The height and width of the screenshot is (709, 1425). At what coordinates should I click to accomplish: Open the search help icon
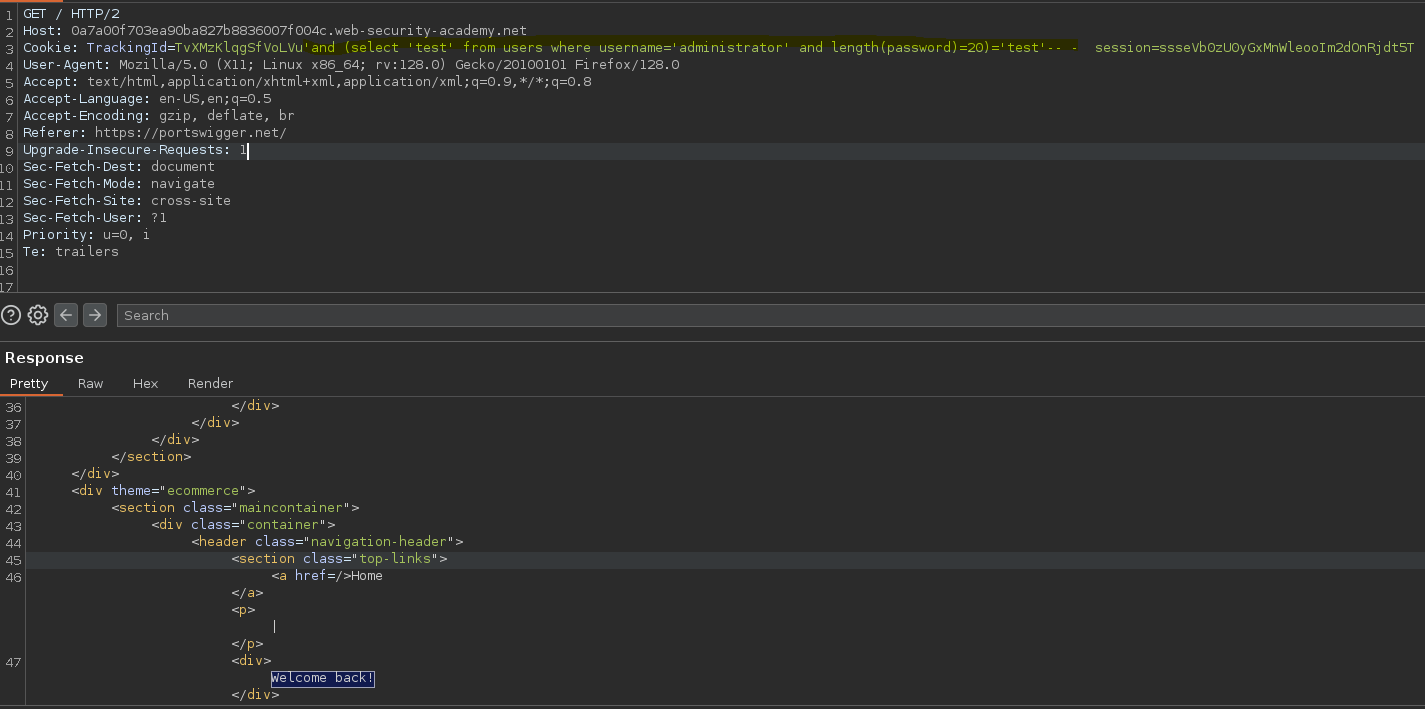pos(11,315)
